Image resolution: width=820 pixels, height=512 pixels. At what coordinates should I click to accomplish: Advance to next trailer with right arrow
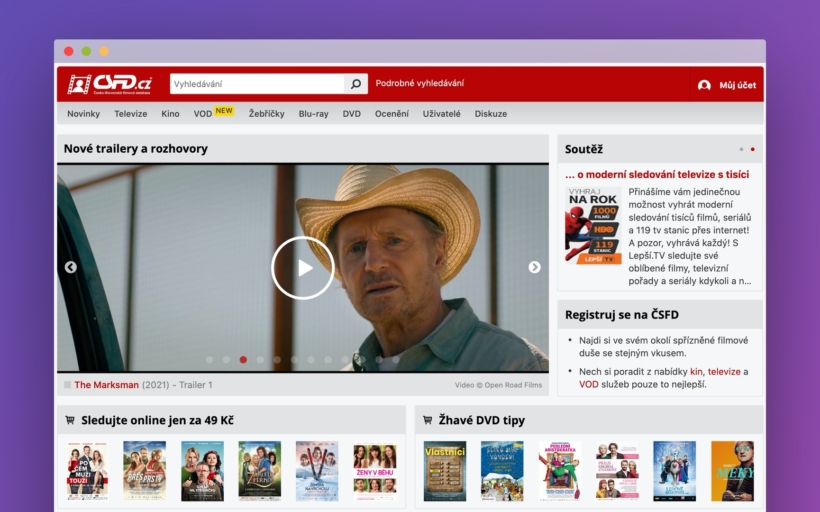[x=534, y=267]
